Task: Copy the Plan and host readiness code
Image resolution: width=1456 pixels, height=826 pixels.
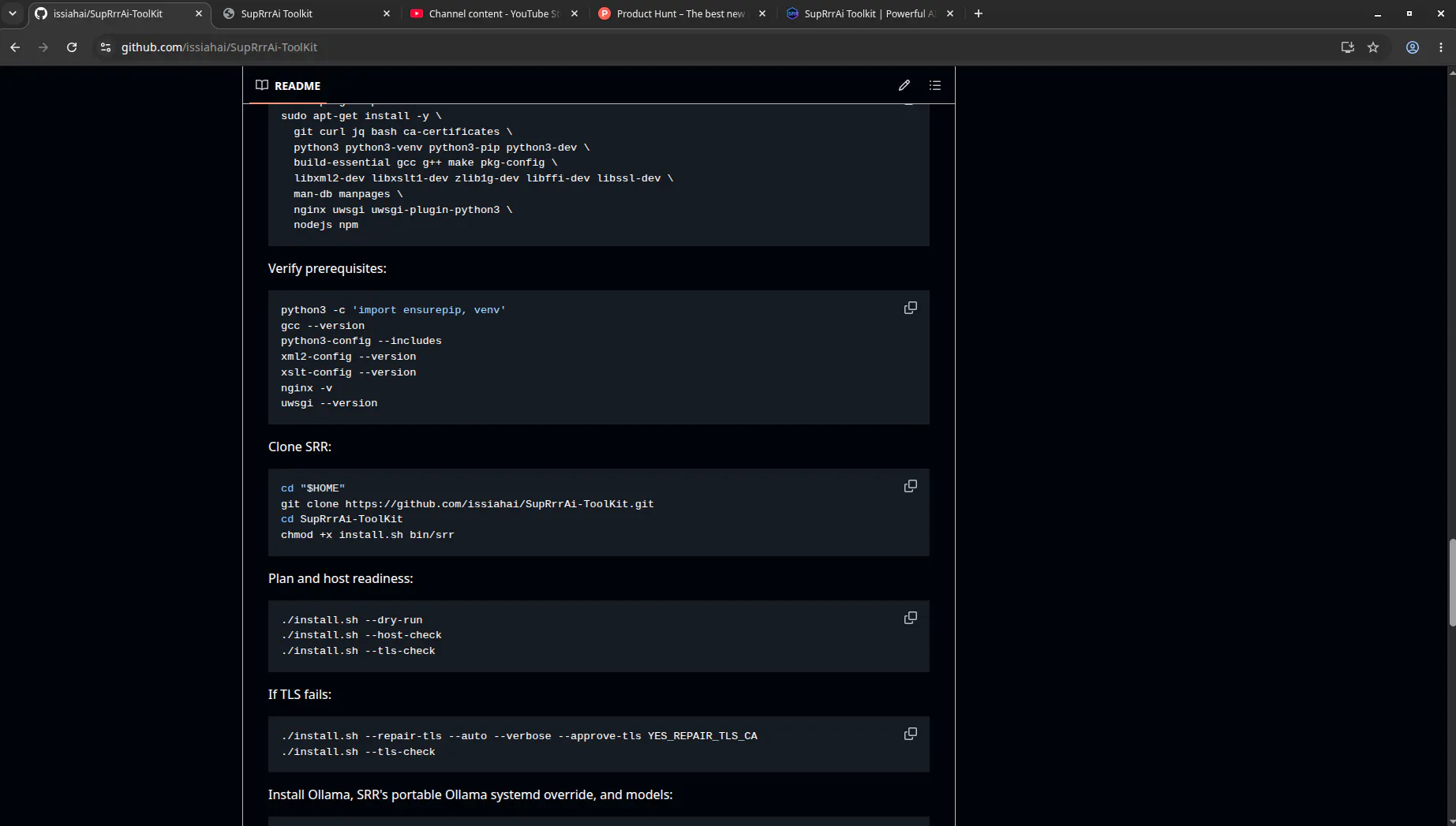Action: click(910, 618)
